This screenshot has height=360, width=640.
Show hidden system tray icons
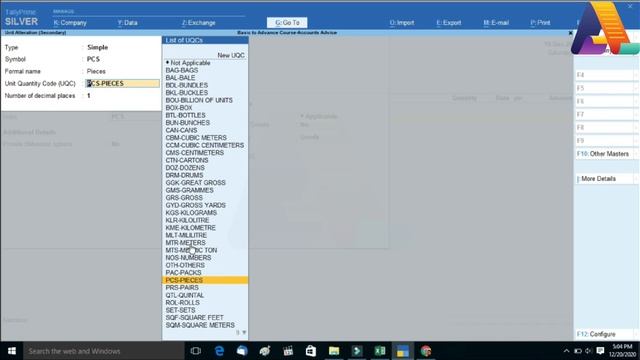pos(567,351)
